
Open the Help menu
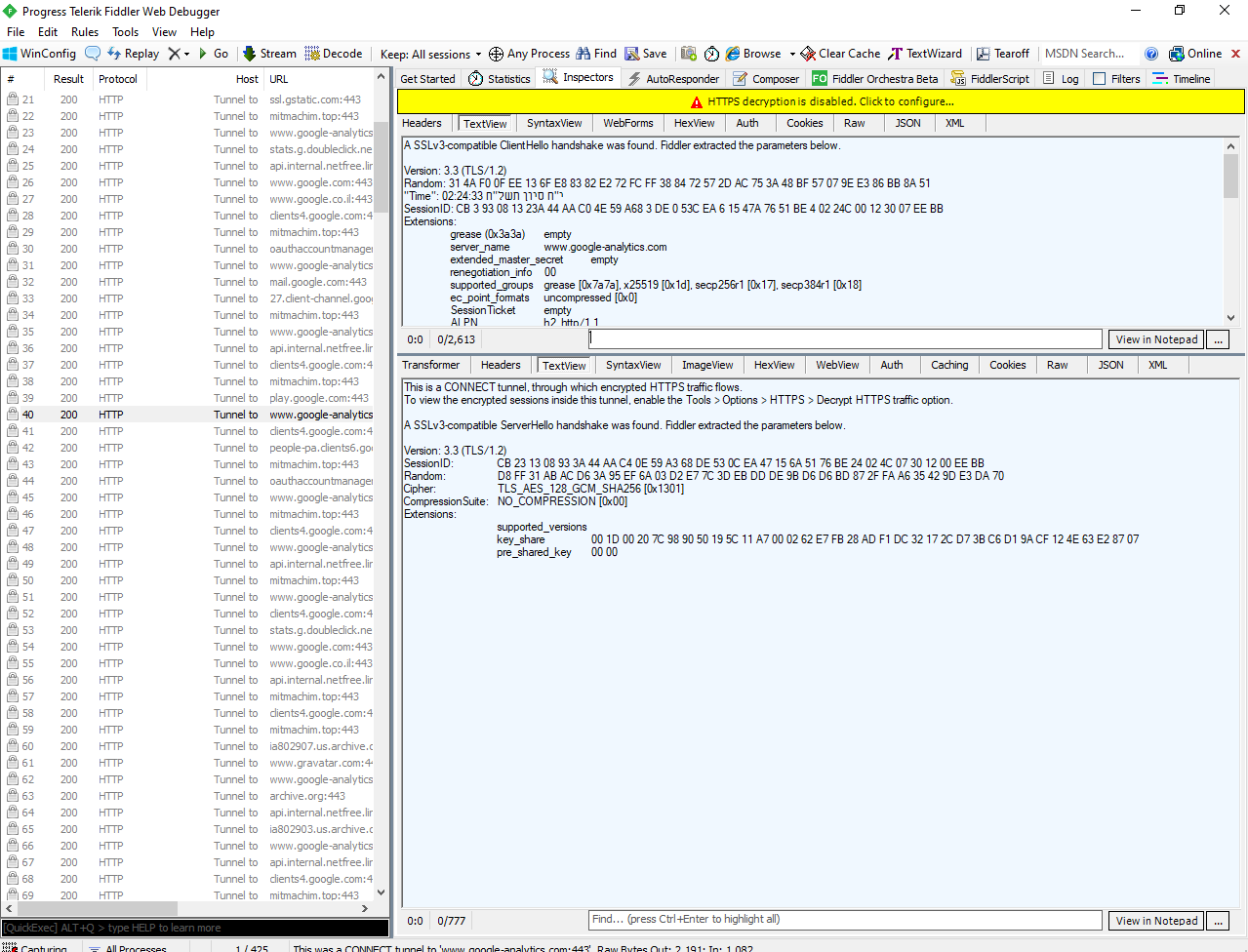coord(202,32)
